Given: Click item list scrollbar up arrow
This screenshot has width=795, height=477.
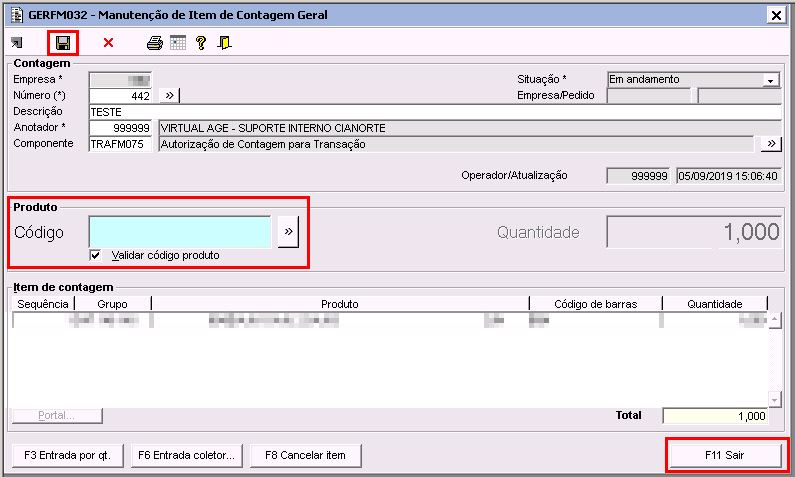Looking at the screenshot, I should pos(774,320).
